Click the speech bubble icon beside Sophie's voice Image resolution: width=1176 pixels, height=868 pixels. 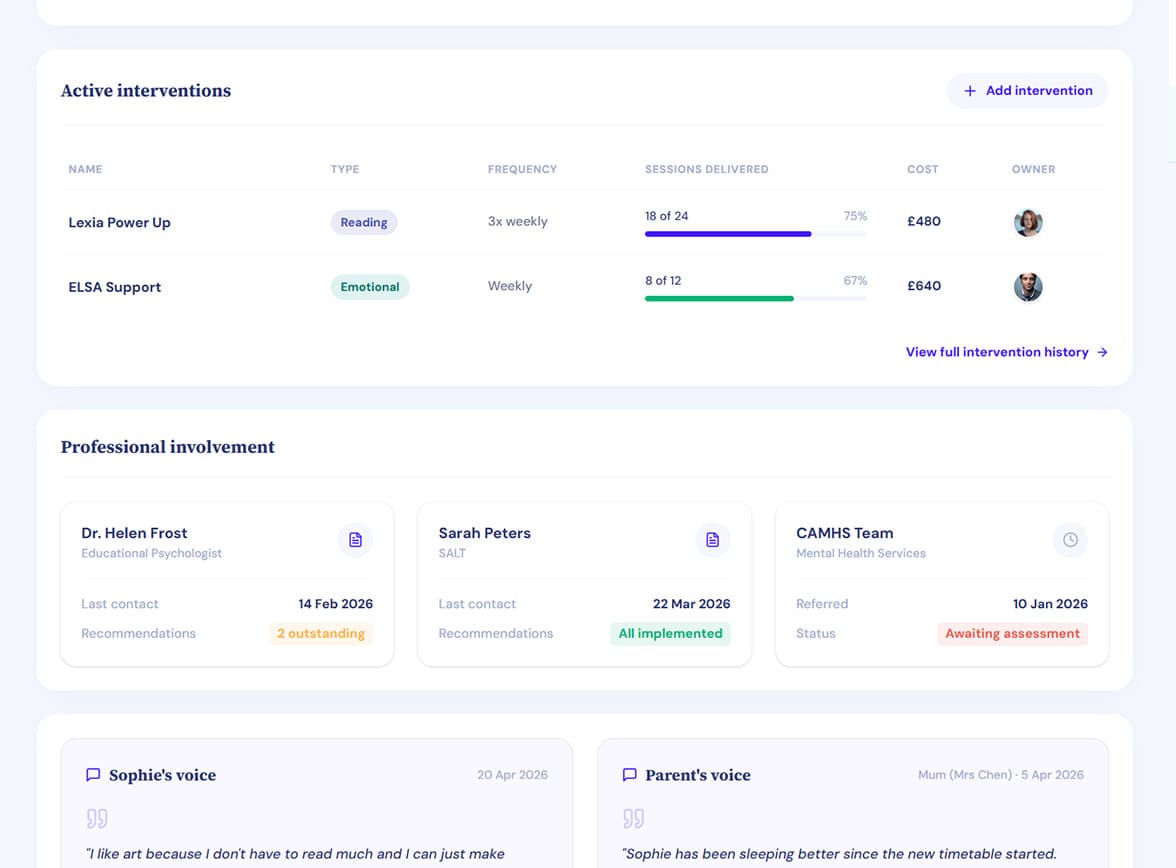(x=93, y=775)
